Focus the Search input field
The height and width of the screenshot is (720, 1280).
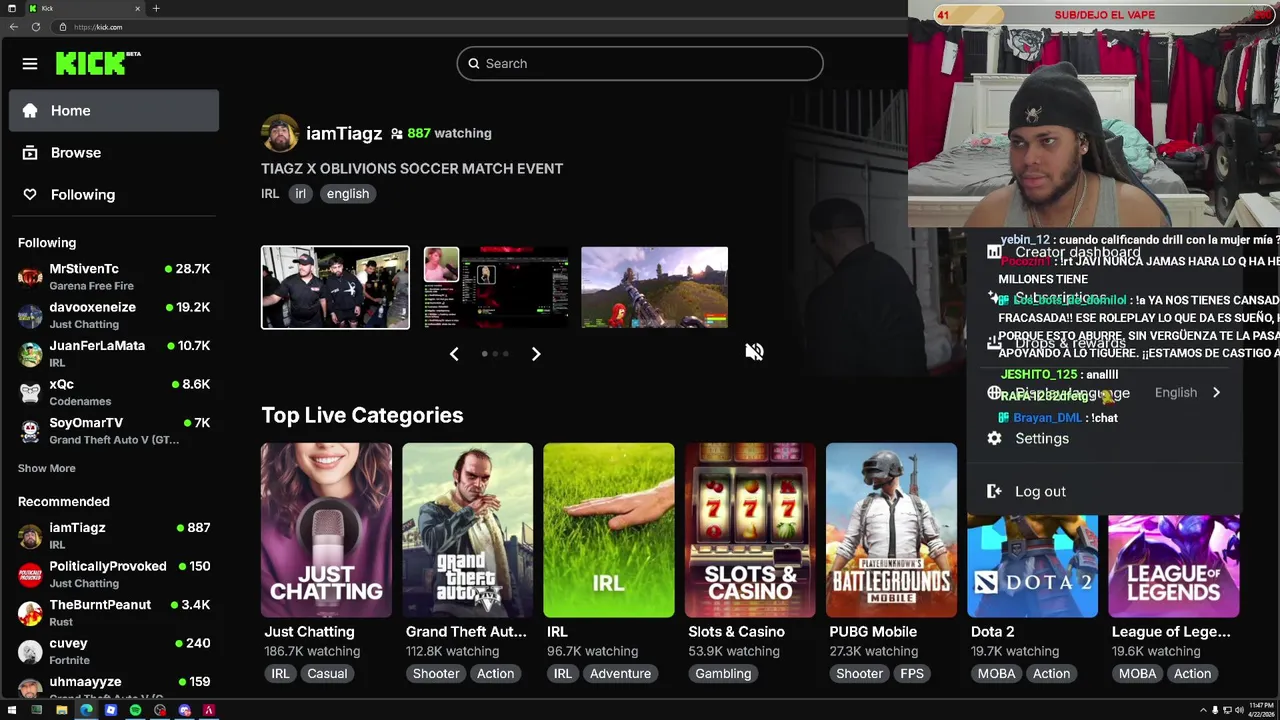[640, 63]
